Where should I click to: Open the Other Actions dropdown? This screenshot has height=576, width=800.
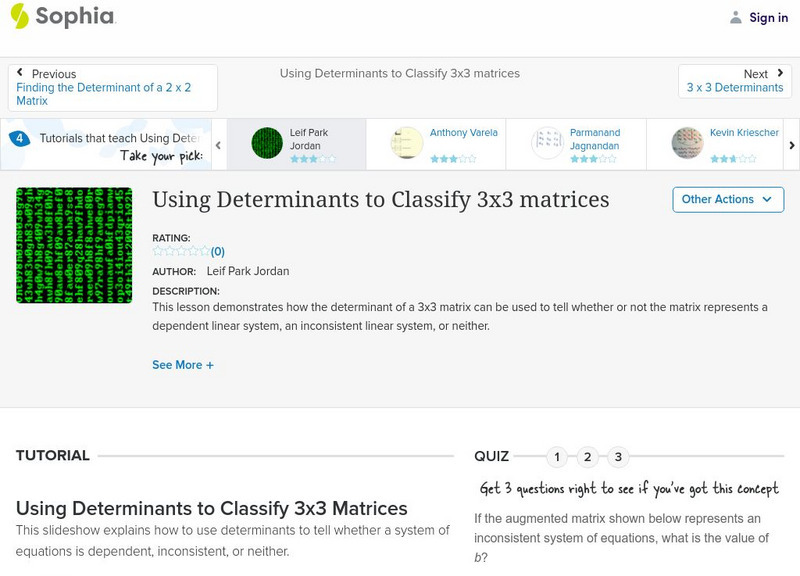tap(728, 199)
